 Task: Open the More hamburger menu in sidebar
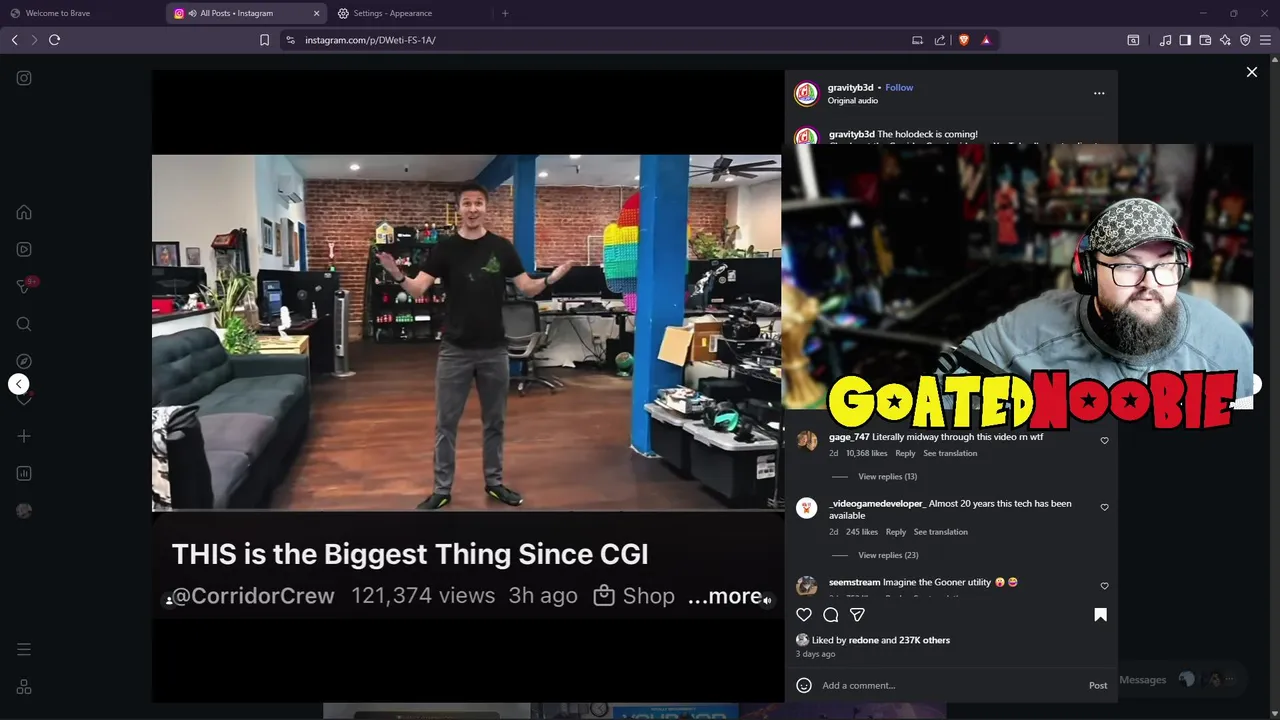coord(24,649)
